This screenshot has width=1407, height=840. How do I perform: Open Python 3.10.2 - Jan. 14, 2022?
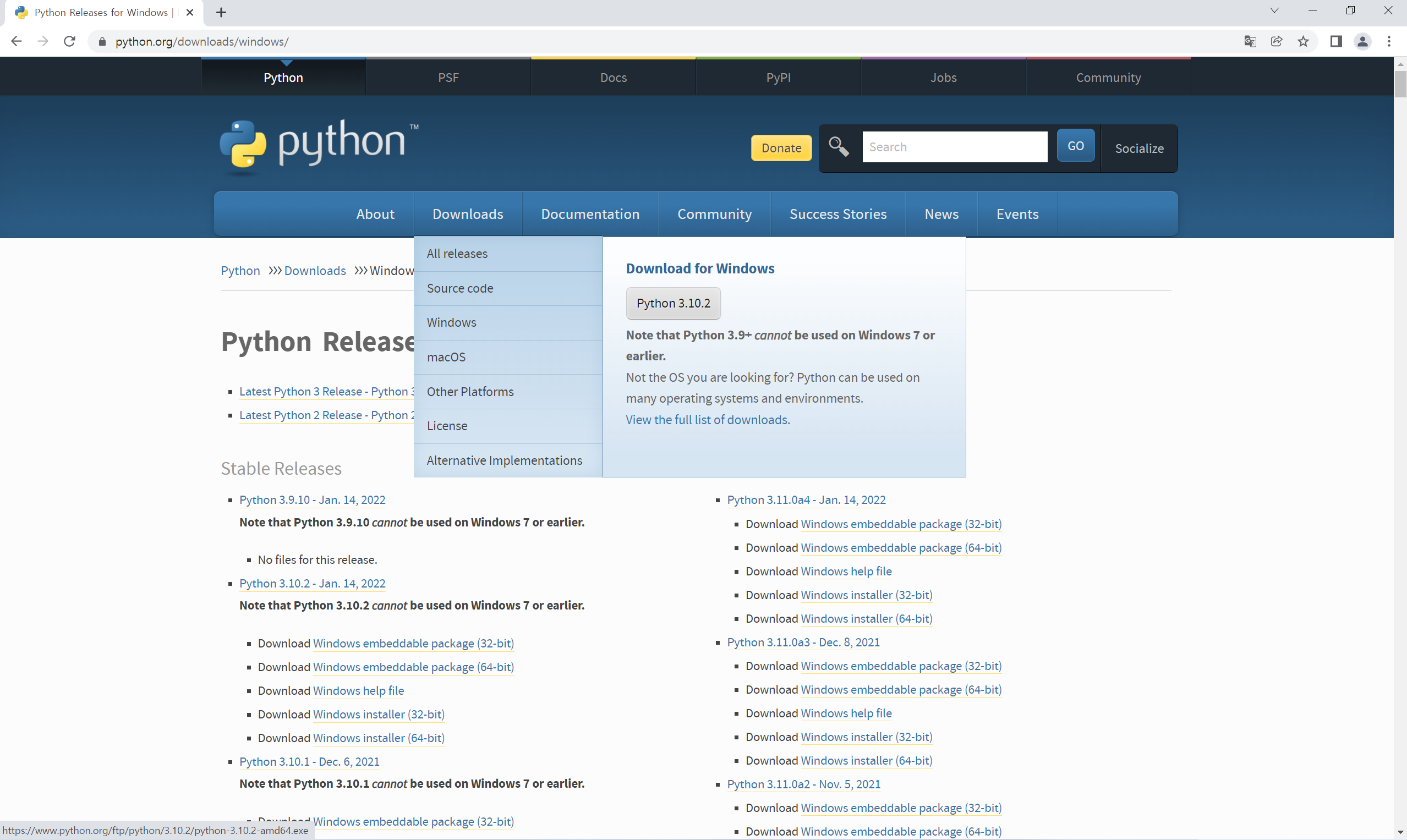click(312, 584)
